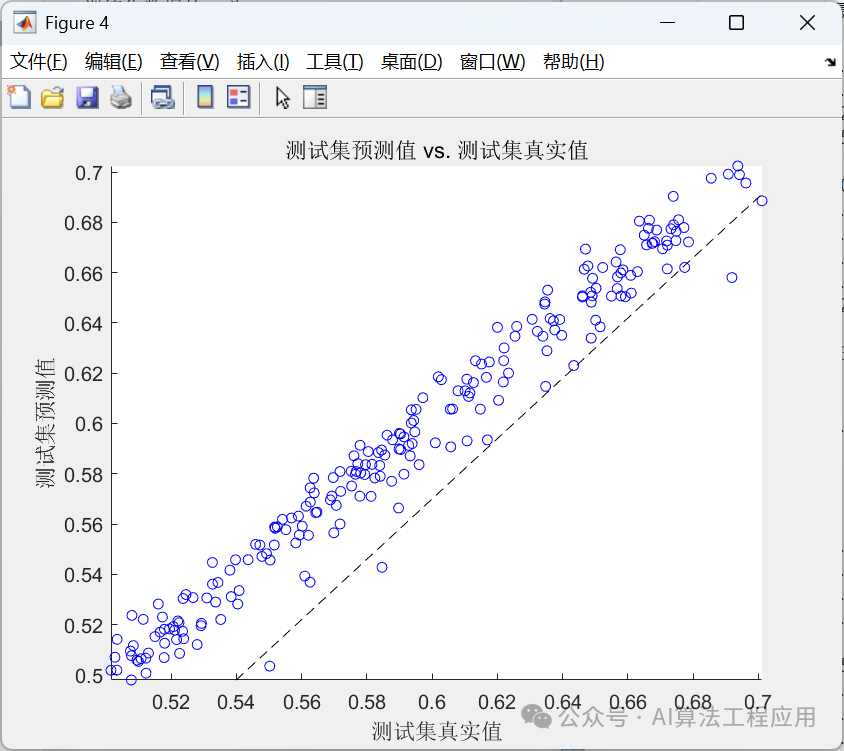Click the Insert Legend icon
The image size is (844, 751).
click(x=238, y=97)
